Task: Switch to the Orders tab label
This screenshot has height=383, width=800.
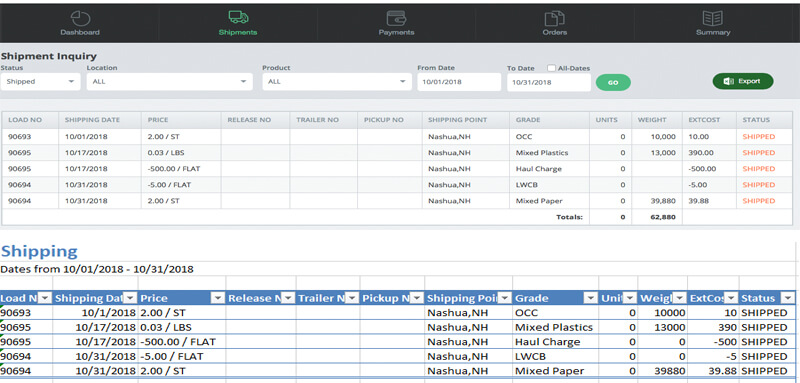Action: (x=555, y=32)
